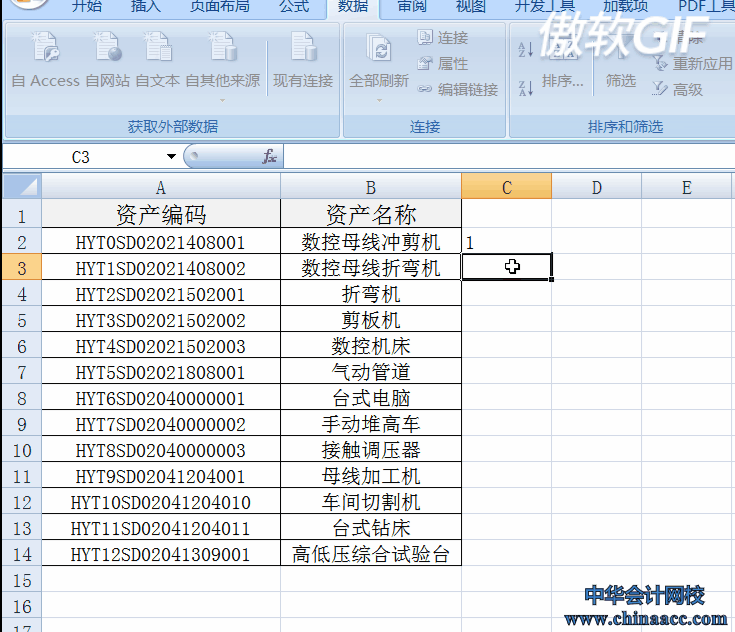Open Connections (连接) in the ribbon
The width and height of the screenshot is (735, 632).
442,38
